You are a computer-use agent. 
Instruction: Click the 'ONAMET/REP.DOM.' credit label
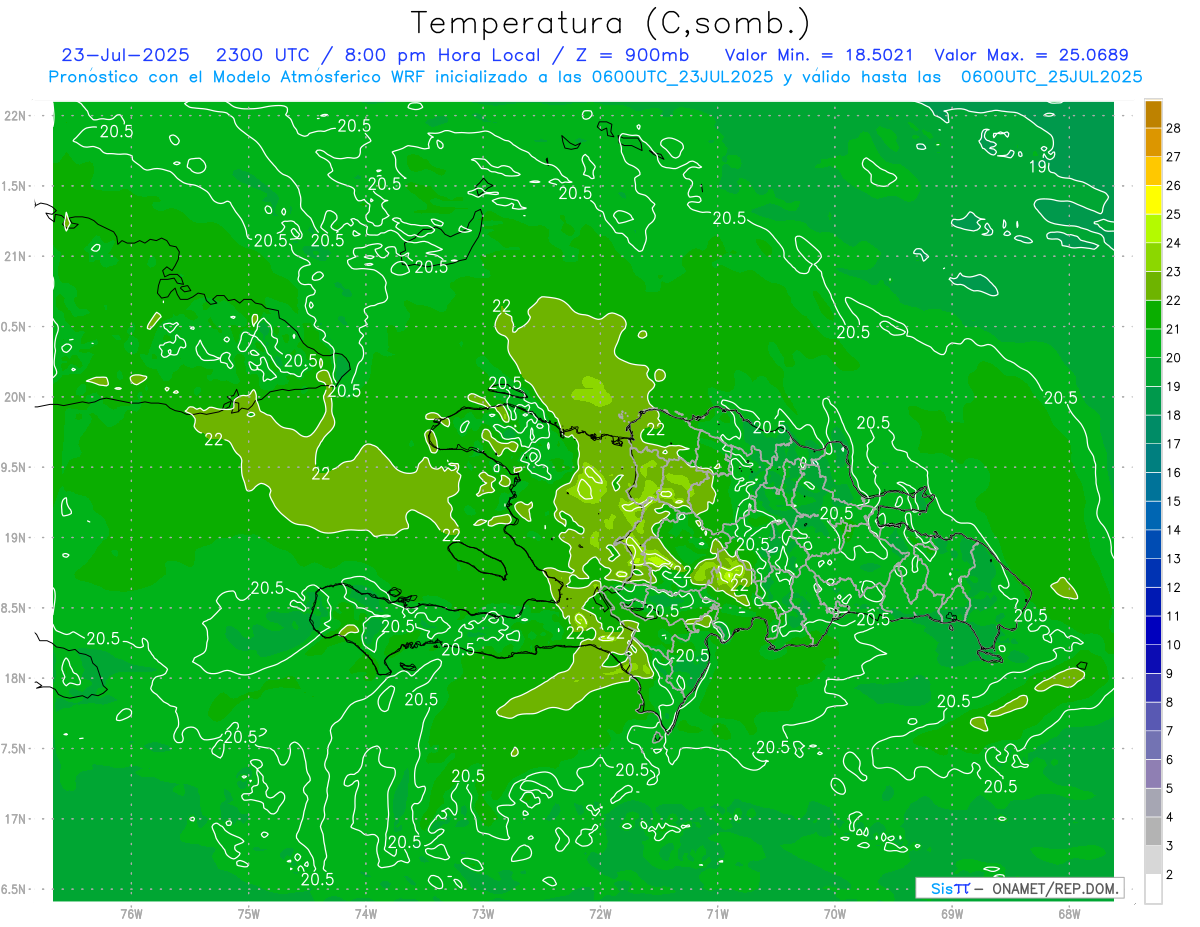pos(1053,888)
